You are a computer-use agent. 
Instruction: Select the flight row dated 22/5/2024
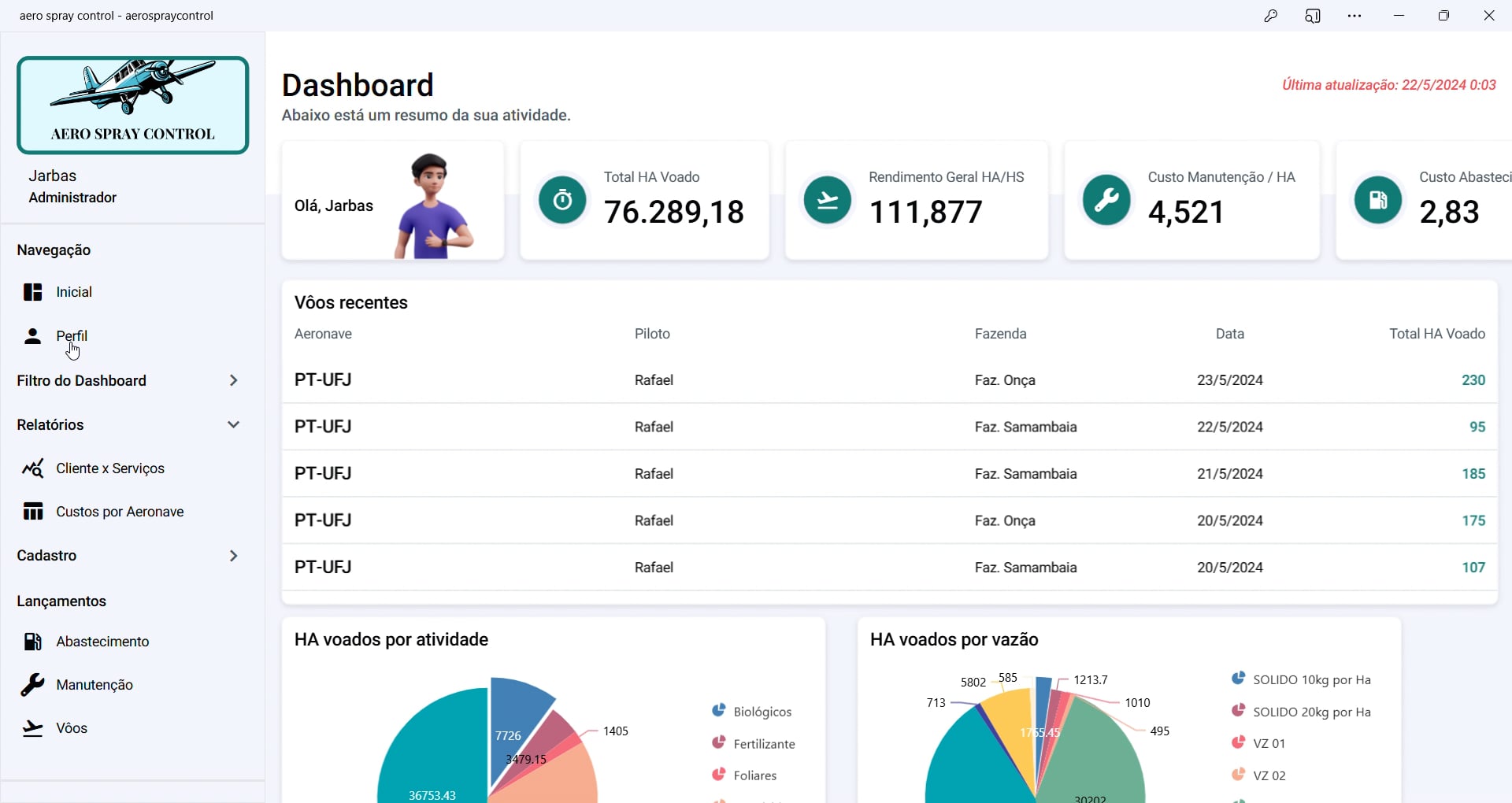(x=890, y=427)
